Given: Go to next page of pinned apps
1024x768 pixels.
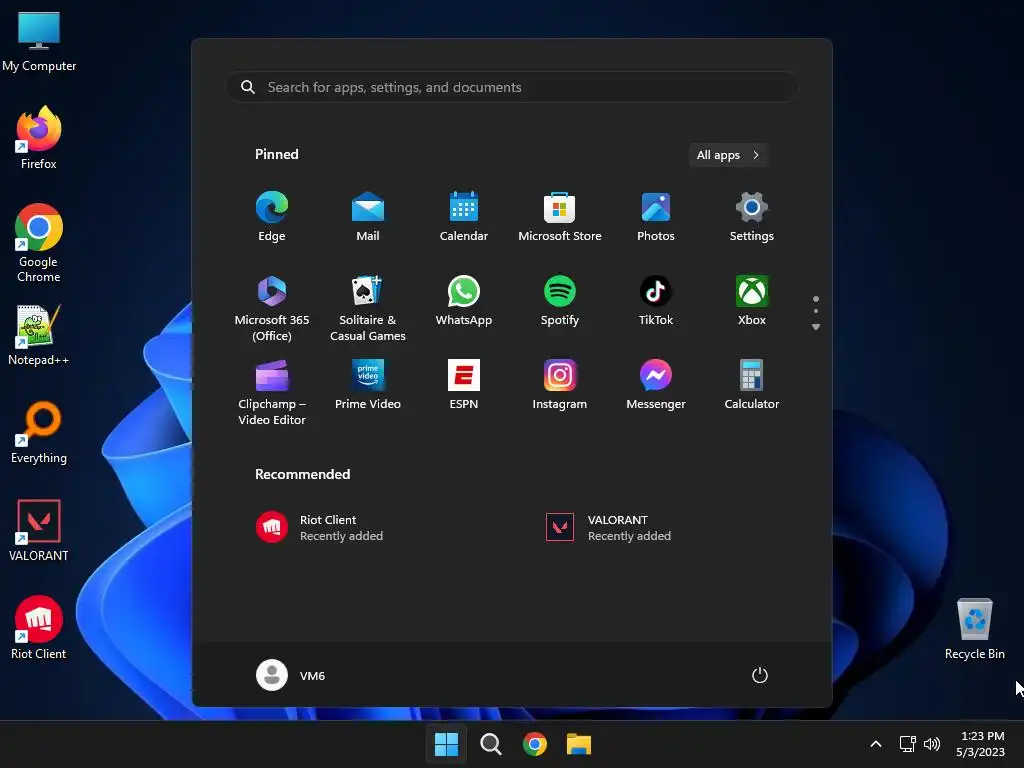Looking at the screenshot, I should (x=816, y=327).
